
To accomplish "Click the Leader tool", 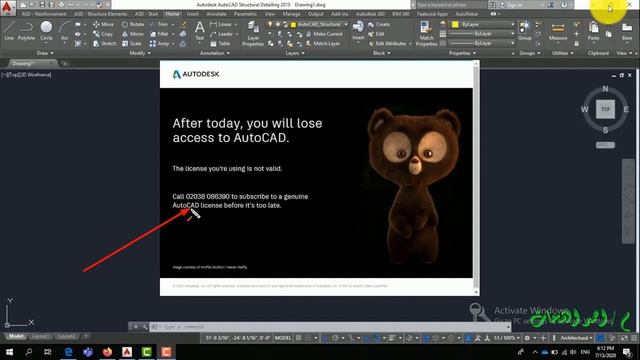I will pos(222,34).
